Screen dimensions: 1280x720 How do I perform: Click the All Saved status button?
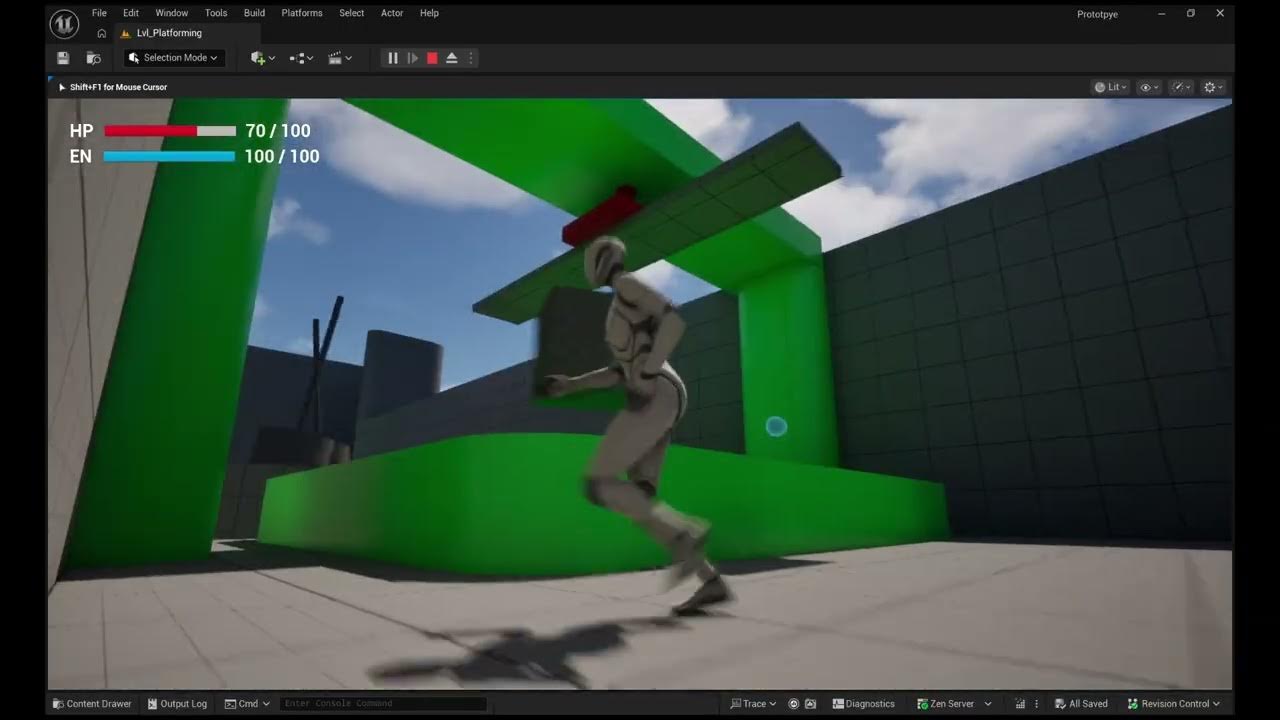coord(1080,704)
